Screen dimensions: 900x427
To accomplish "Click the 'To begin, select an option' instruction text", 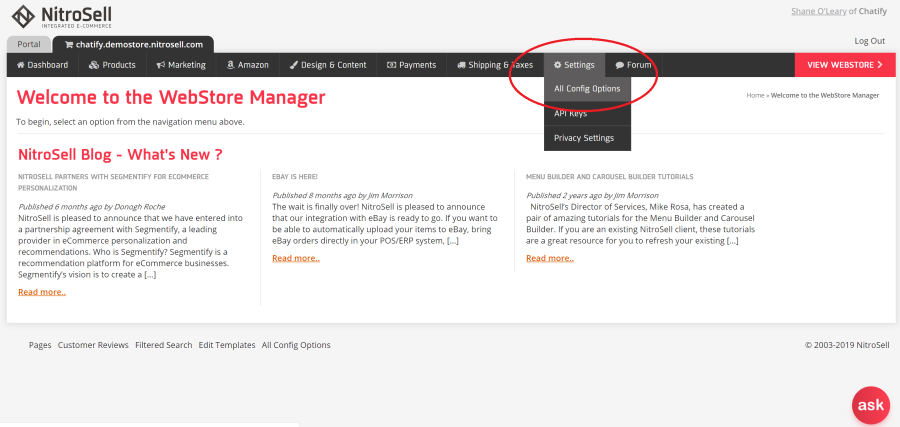I will coord(130,122).
